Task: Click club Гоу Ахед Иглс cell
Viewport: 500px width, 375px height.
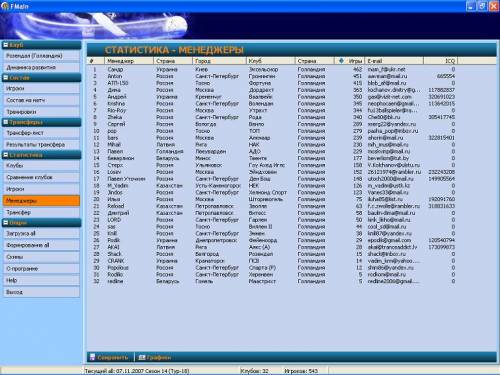Action: [x=267, y=165]
